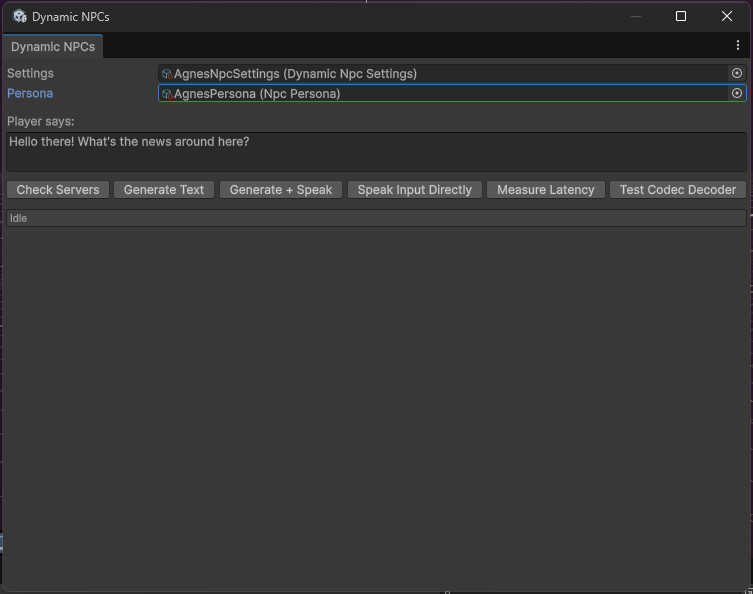Screen dimensions: 753x594
Task: Select the Dynamic NPCs tab
Action: (53, 47)
